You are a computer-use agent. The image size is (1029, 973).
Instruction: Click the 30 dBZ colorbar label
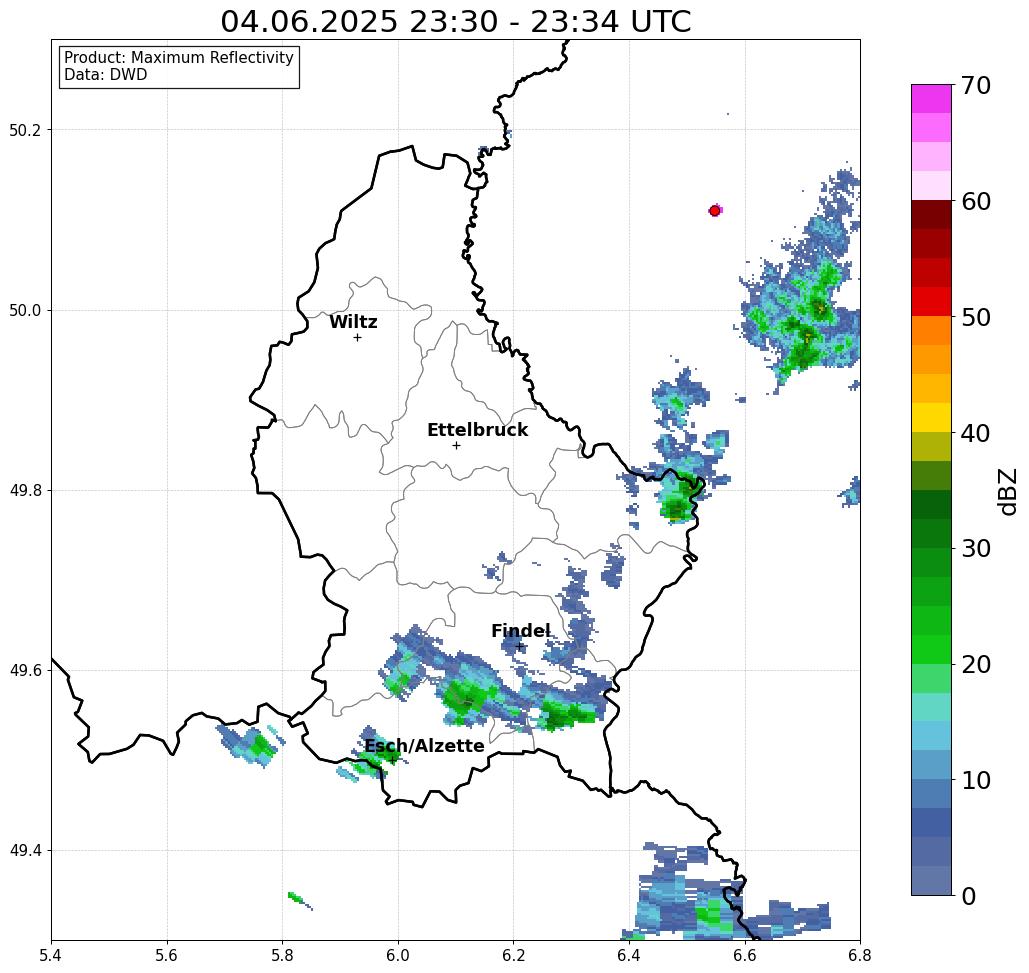coord(976,549)
